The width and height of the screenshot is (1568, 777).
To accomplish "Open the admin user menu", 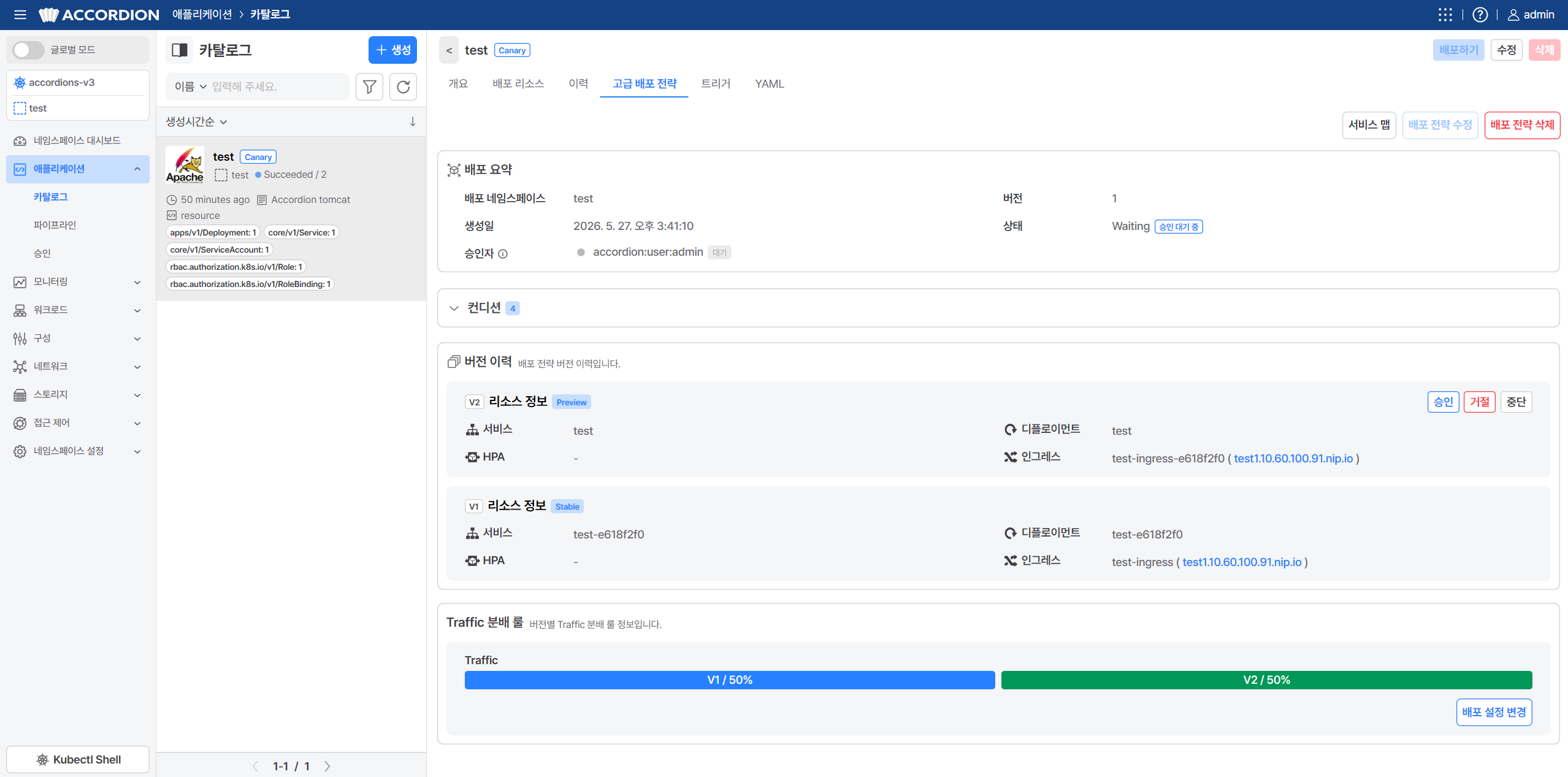I will click(1531, 15).
